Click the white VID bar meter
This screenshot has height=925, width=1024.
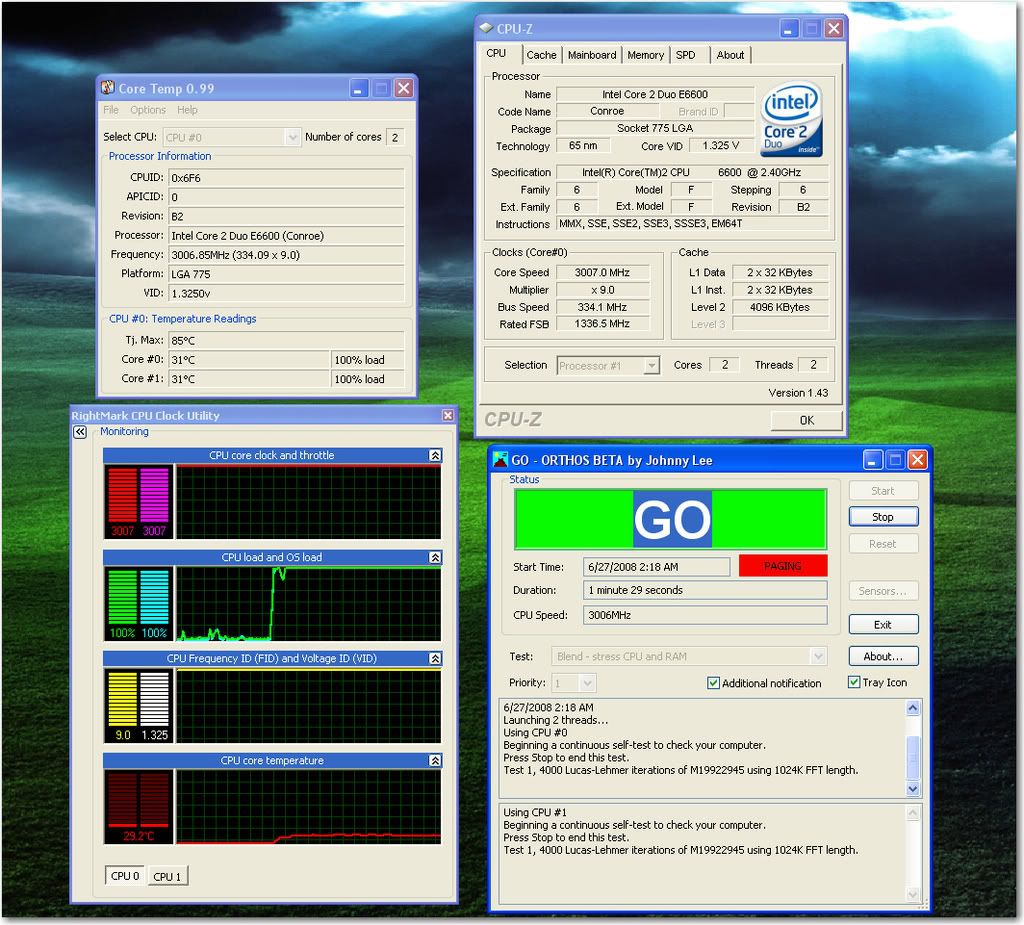(154, 699)
